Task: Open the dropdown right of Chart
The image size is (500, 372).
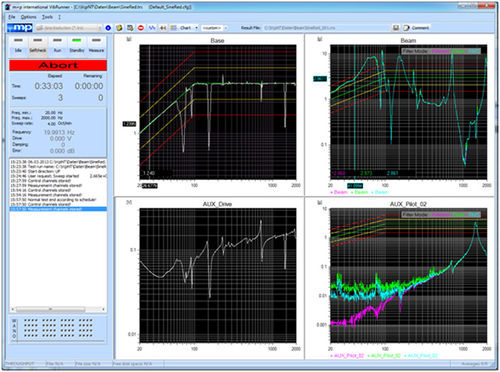Action: click(225, 28)
